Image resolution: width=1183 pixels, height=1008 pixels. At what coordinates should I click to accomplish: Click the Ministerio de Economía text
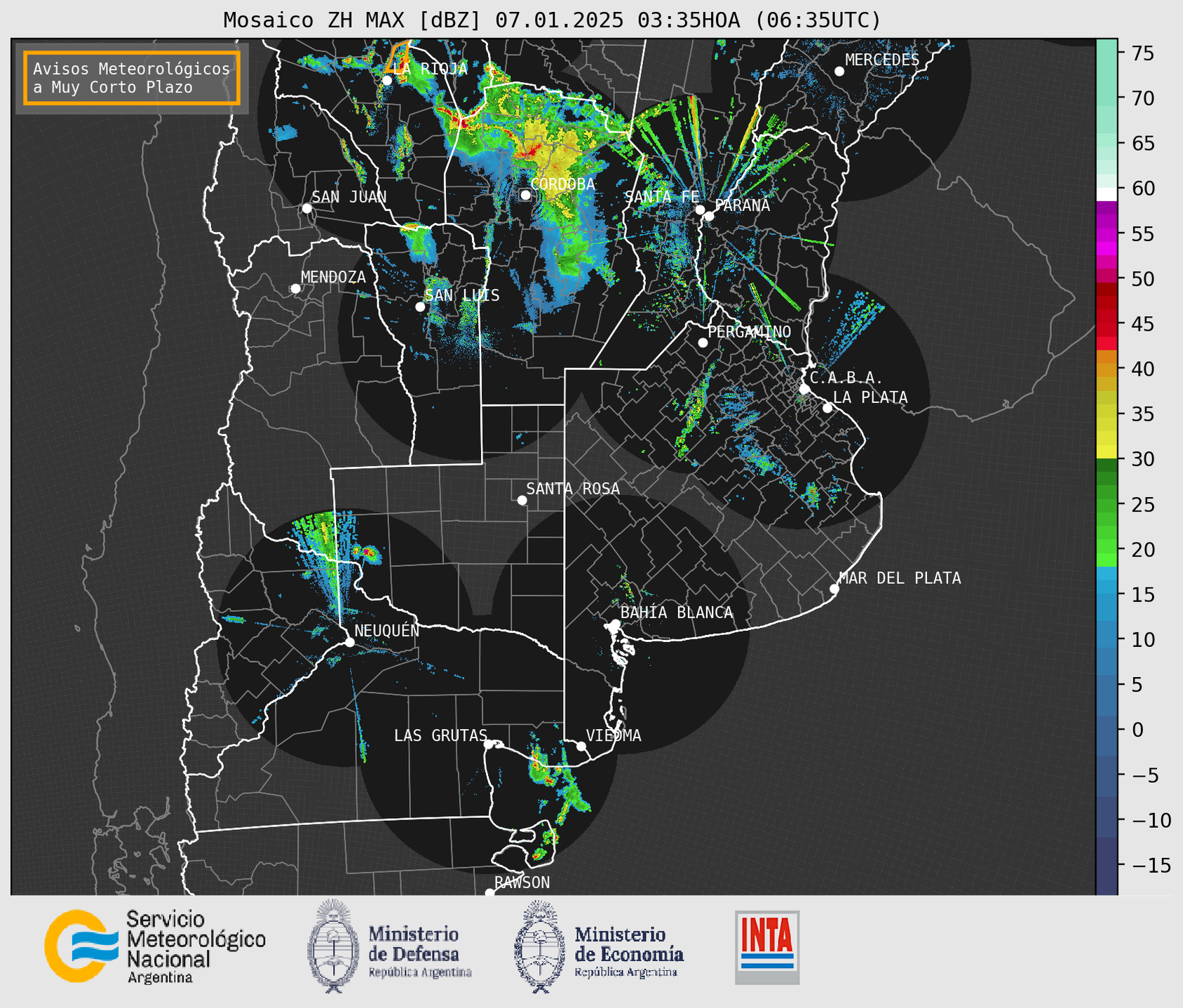(629, 951)
